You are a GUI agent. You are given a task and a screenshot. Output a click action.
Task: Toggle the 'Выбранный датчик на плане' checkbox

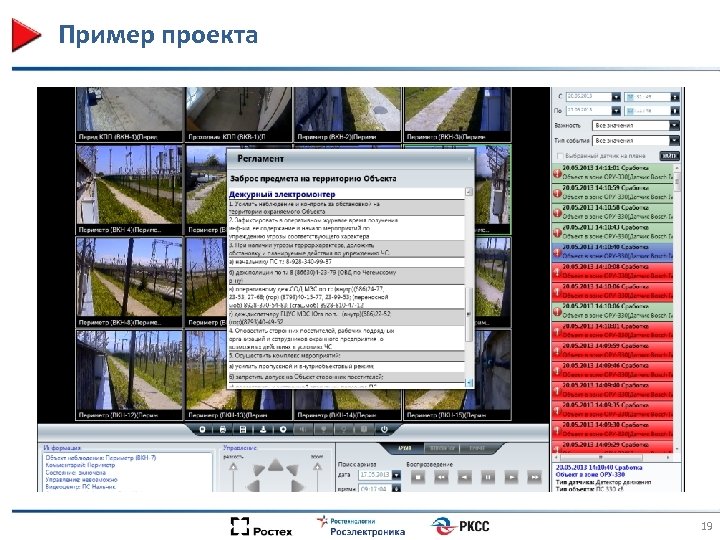pos(560,156)
